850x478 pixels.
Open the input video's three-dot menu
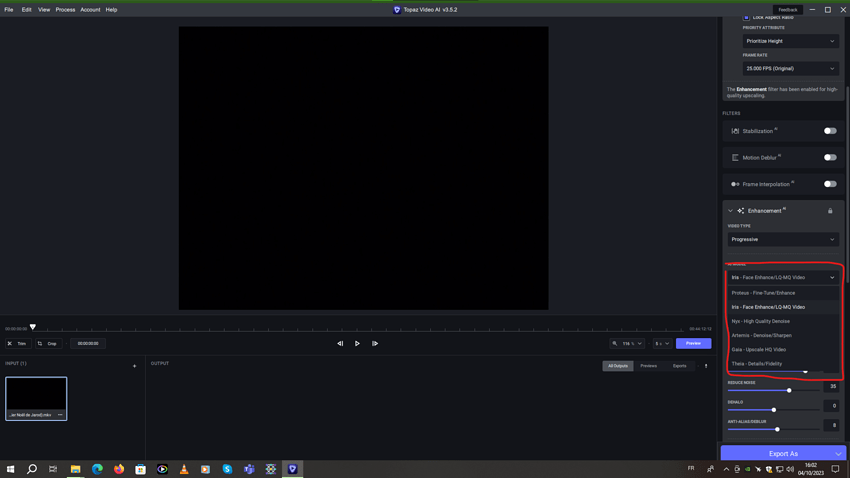coord(60,415)
